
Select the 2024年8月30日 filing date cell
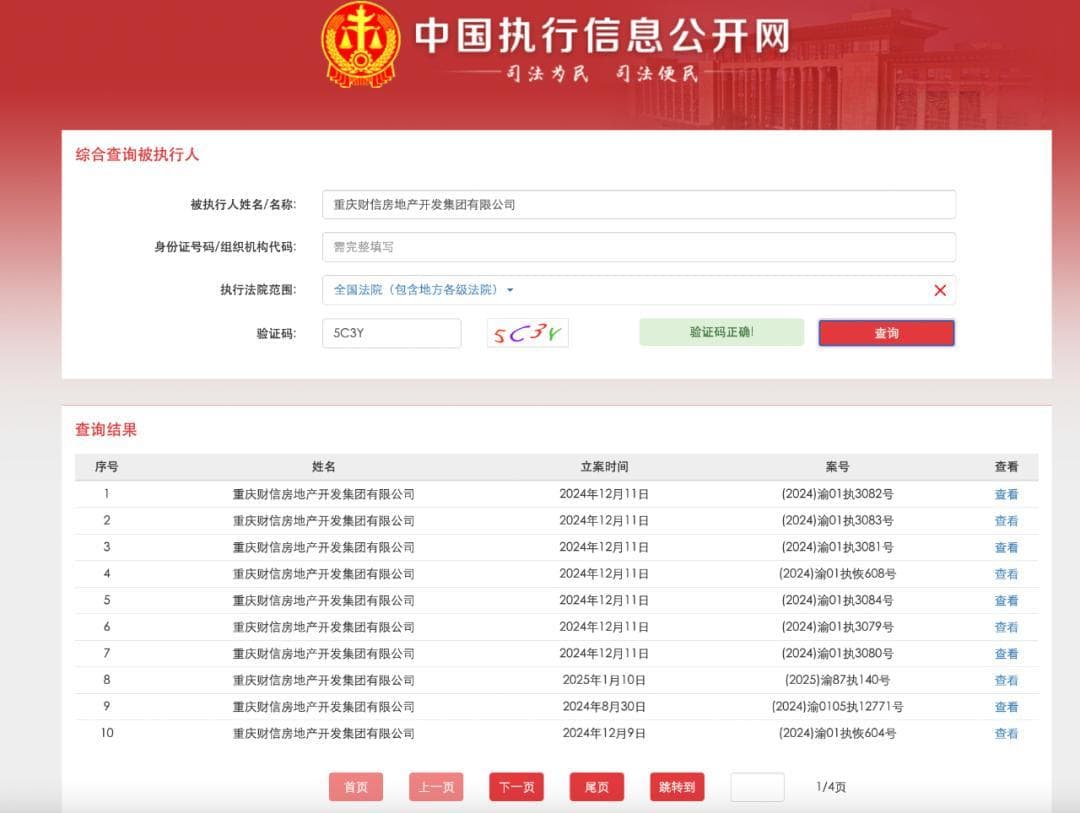click(604, 706)
